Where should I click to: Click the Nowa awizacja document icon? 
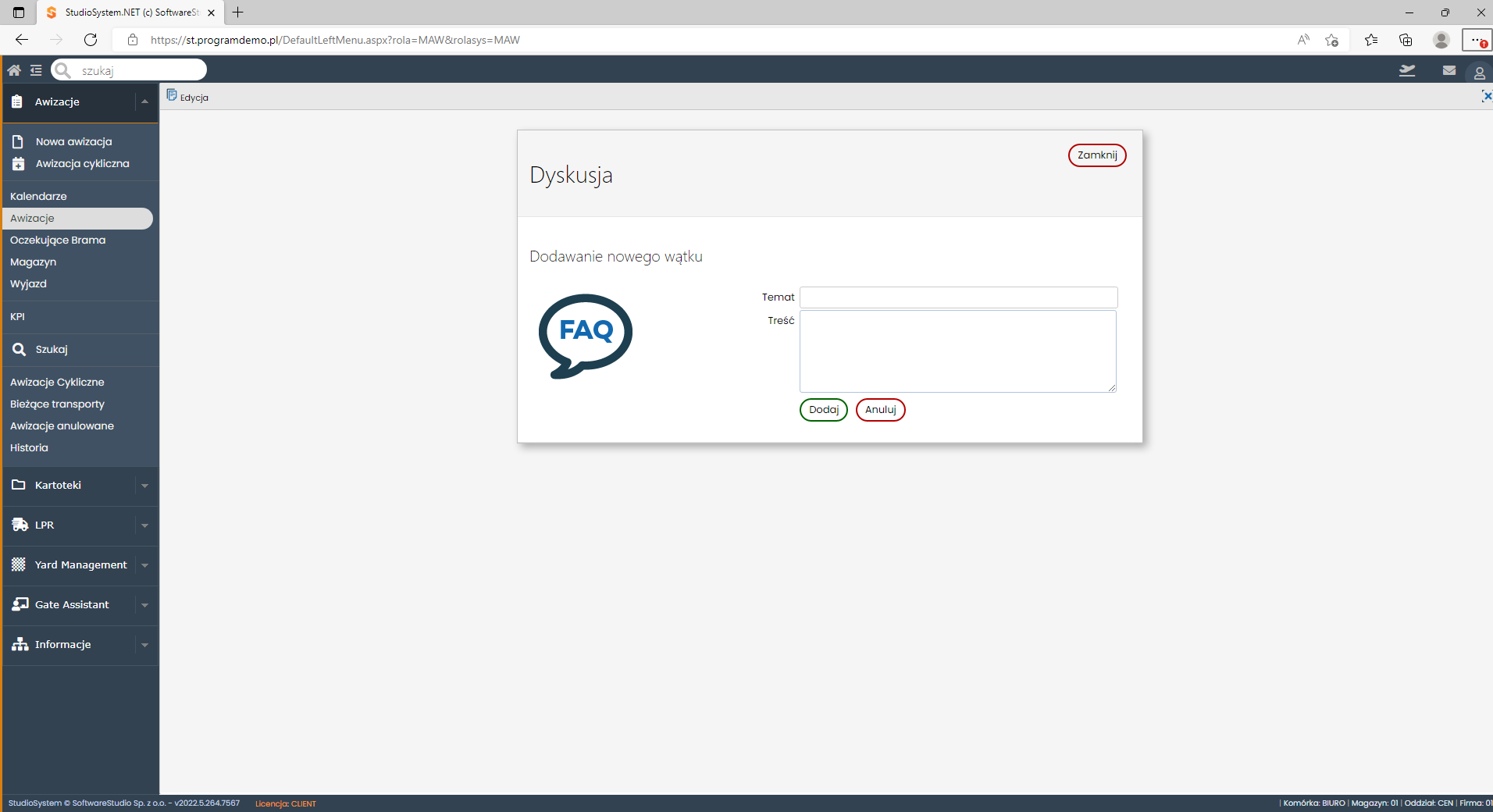(x=18, y=141)
